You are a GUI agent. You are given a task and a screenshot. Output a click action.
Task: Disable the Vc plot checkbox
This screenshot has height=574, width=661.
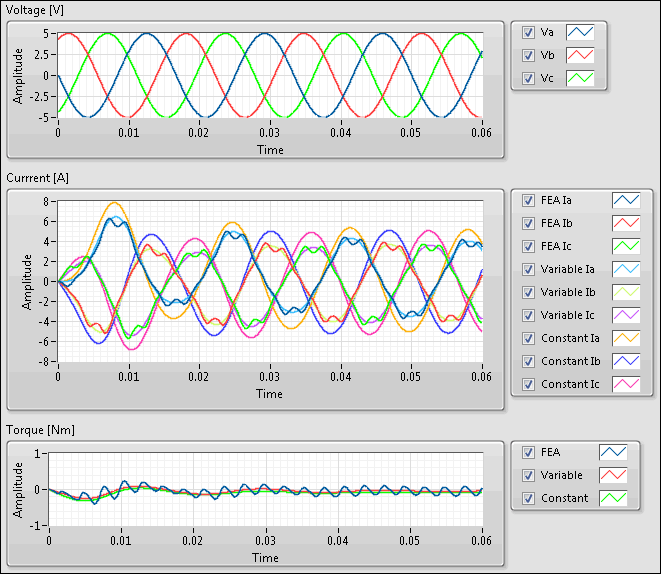coord(528,78)
